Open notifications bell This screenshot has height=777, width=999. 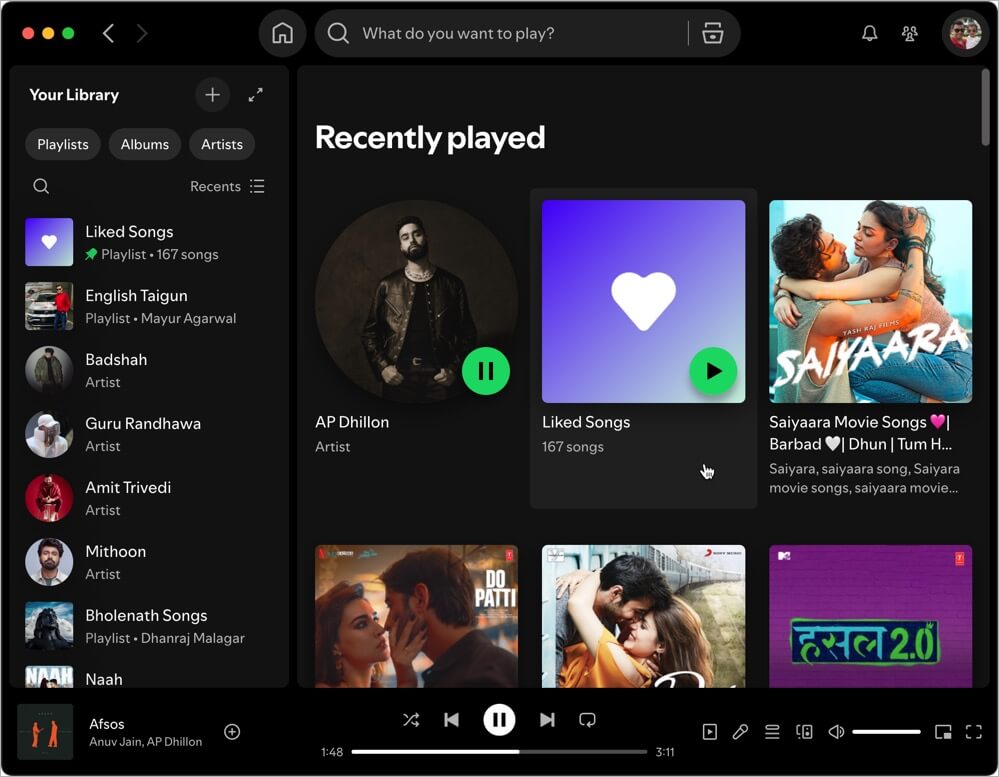point(870,33)
